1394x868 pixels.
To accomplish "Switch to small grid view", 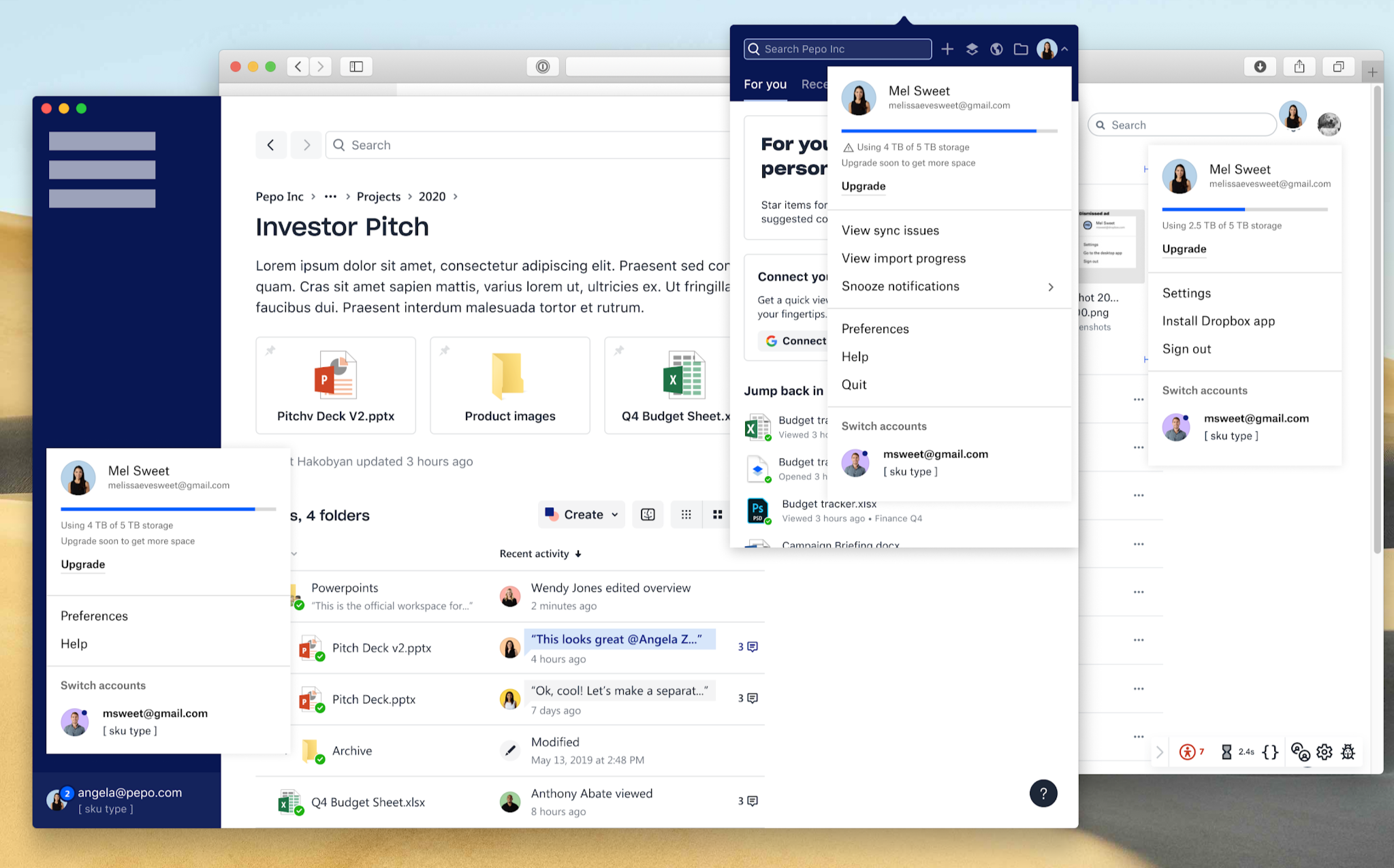I will [686, 515].
